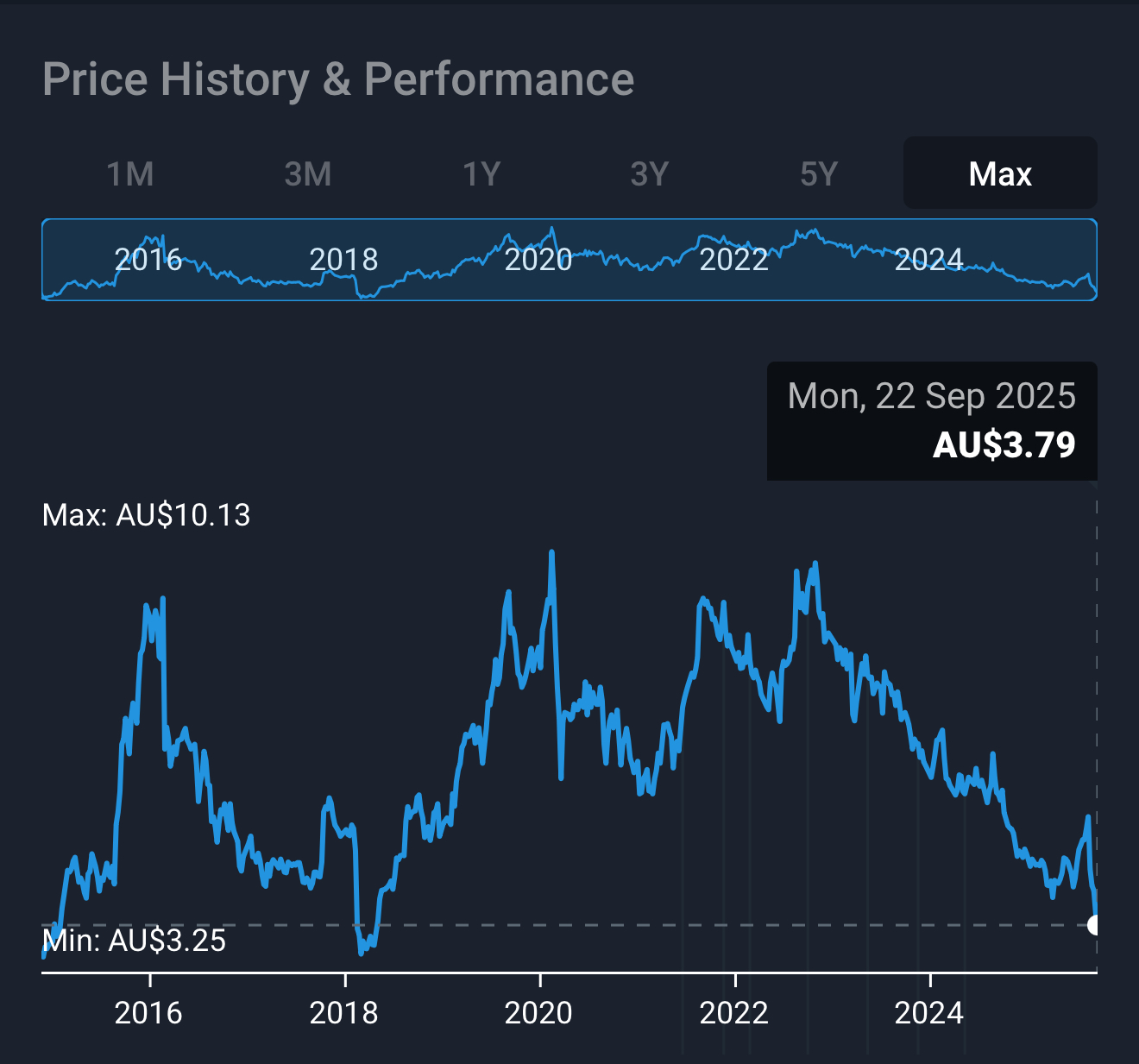This screenshot has width=1139, height=1064.
Task: Click the 2016 x-axis label below chart
Action: pyautogui.click(x=148, y=1012)
